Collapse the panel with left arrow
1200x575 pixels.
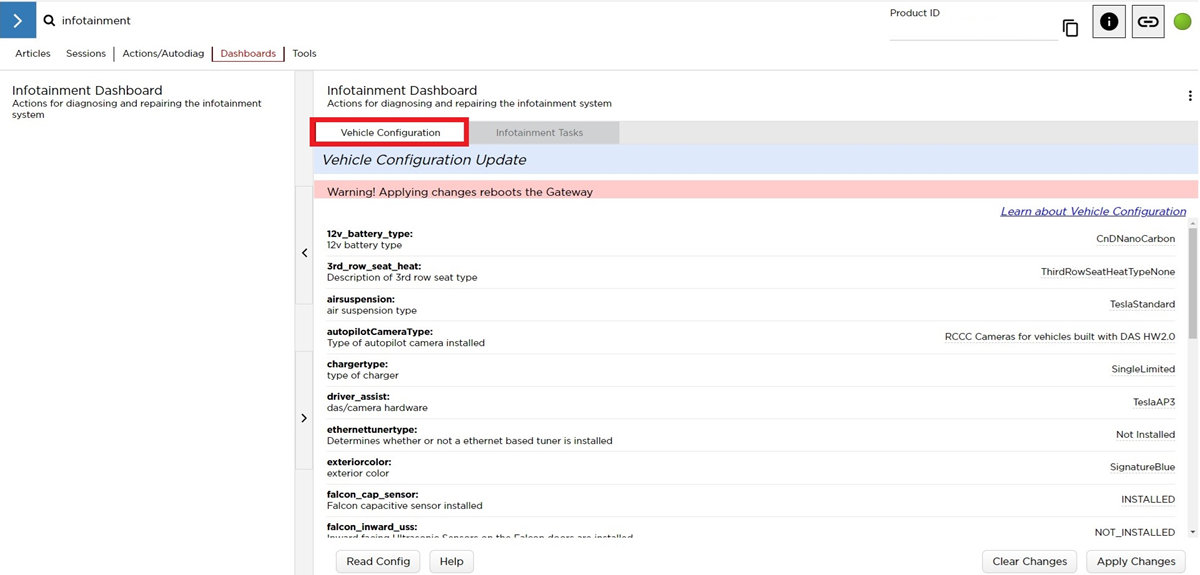304,254
